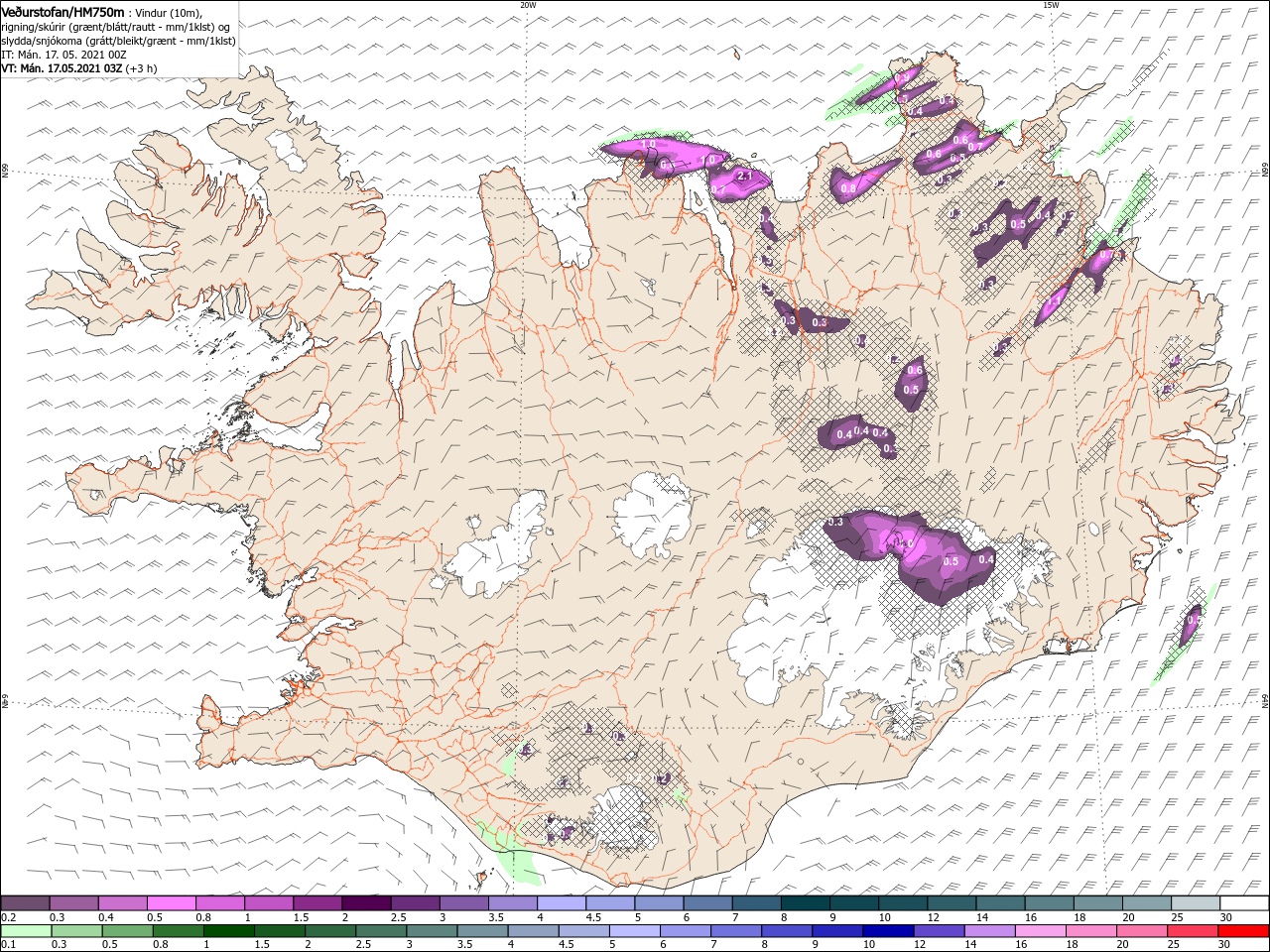Select the upper legend swatch between 12 and 14
The width and height of the screenshot is (1270, 952).
point(951,903)
